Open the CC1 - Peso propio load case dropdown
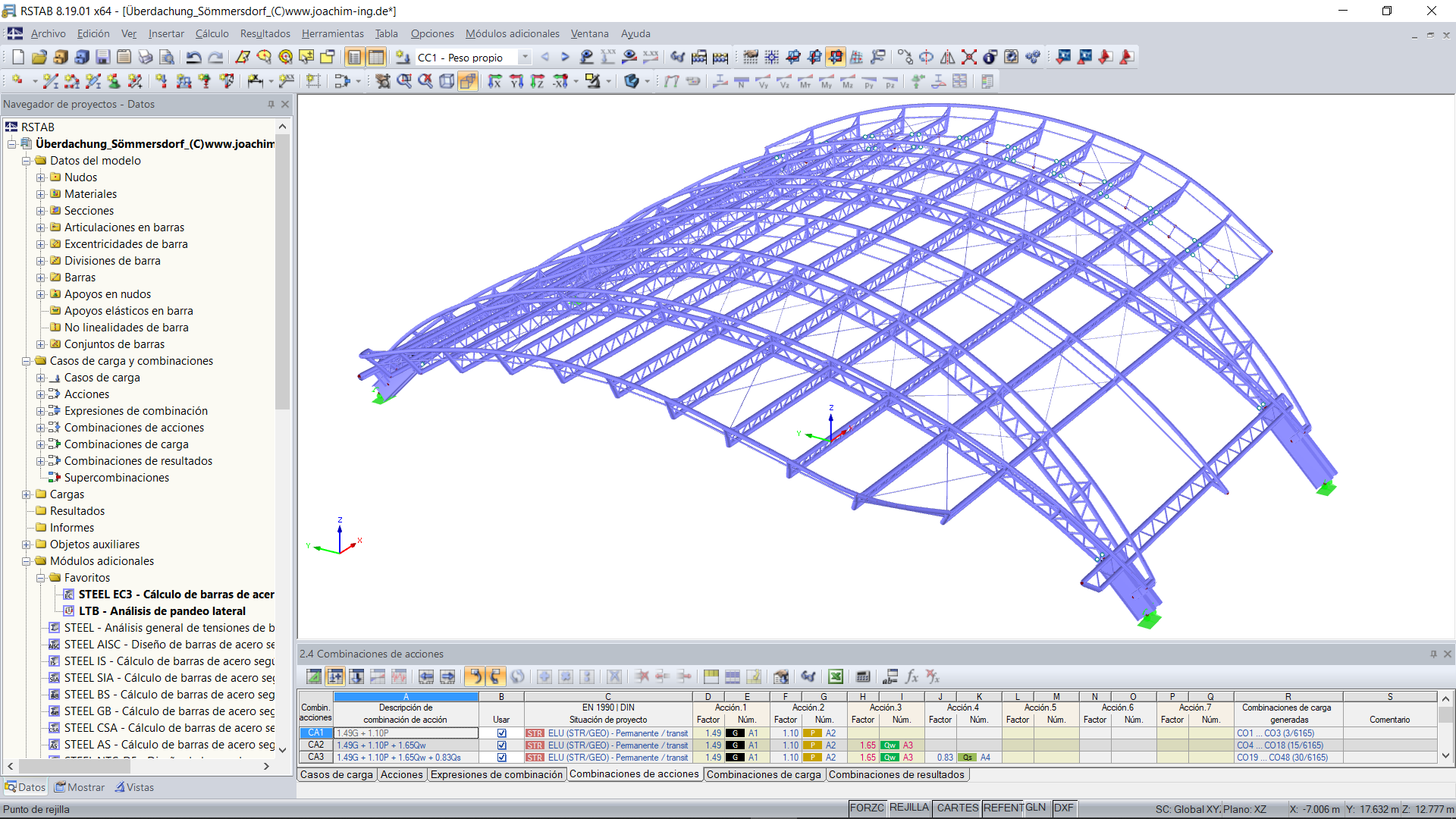The width and height of the screenshot is (1456, 819). pyautogui.click(x=525, y=57)
